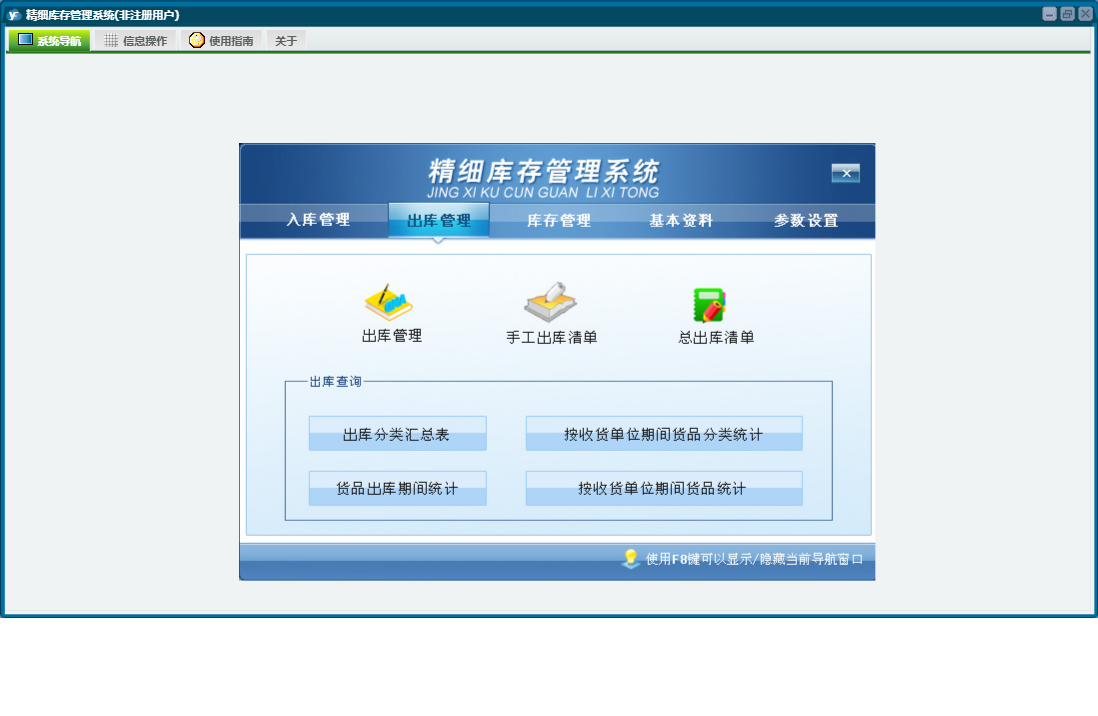Screen dimensions: 1098x716
Task: Select the 出库管理 tab
Action: point(439,220)
